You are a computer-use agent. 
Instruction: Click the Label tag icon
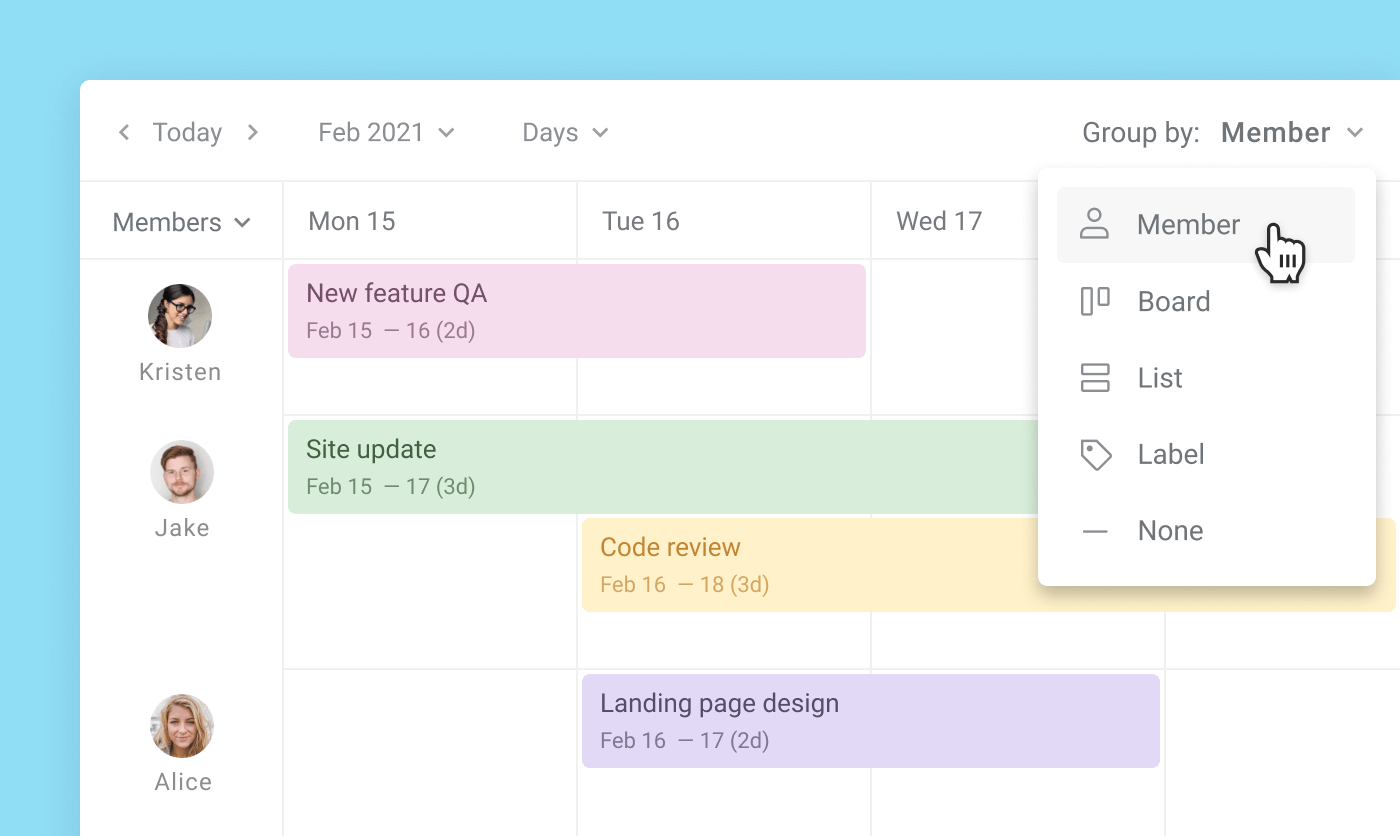click(x=1096, y=455)
